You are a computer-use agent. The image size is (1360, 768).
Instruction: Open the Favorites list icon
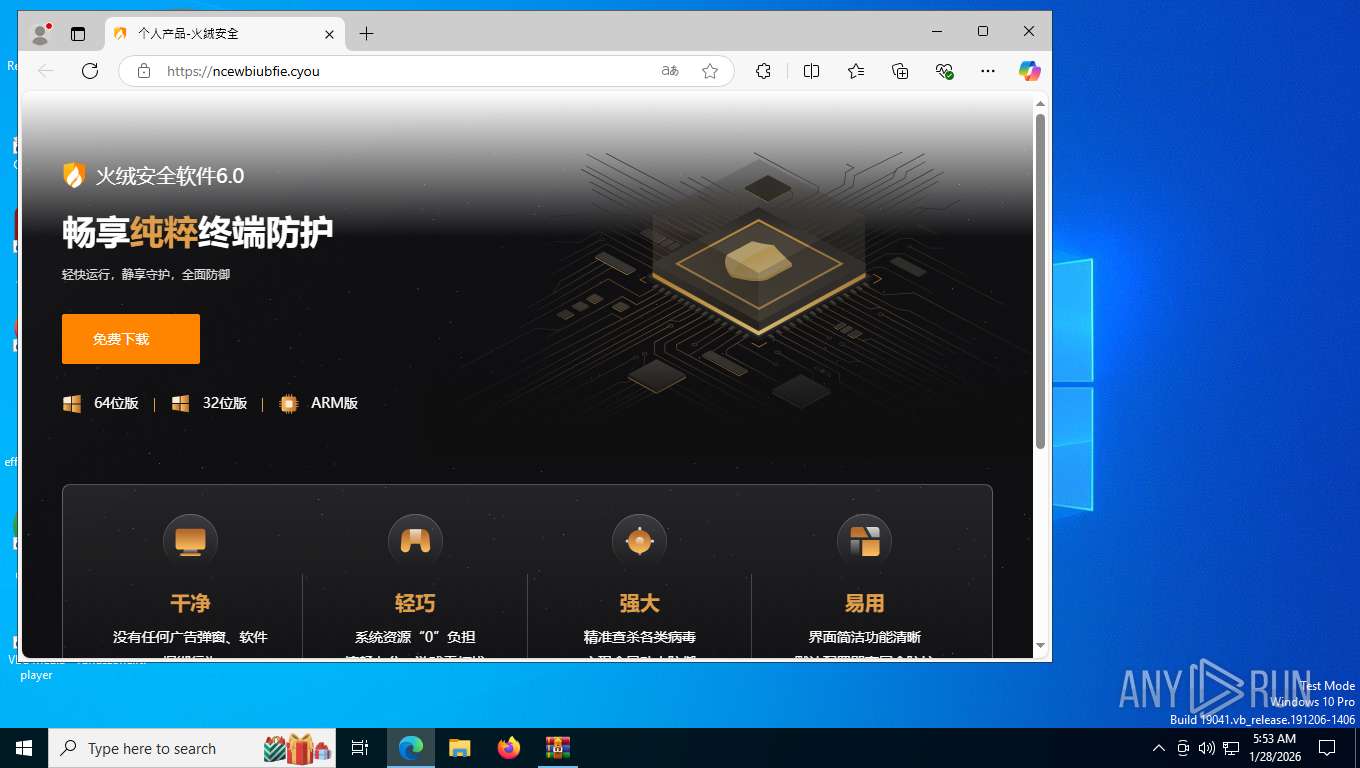[856, 71]
